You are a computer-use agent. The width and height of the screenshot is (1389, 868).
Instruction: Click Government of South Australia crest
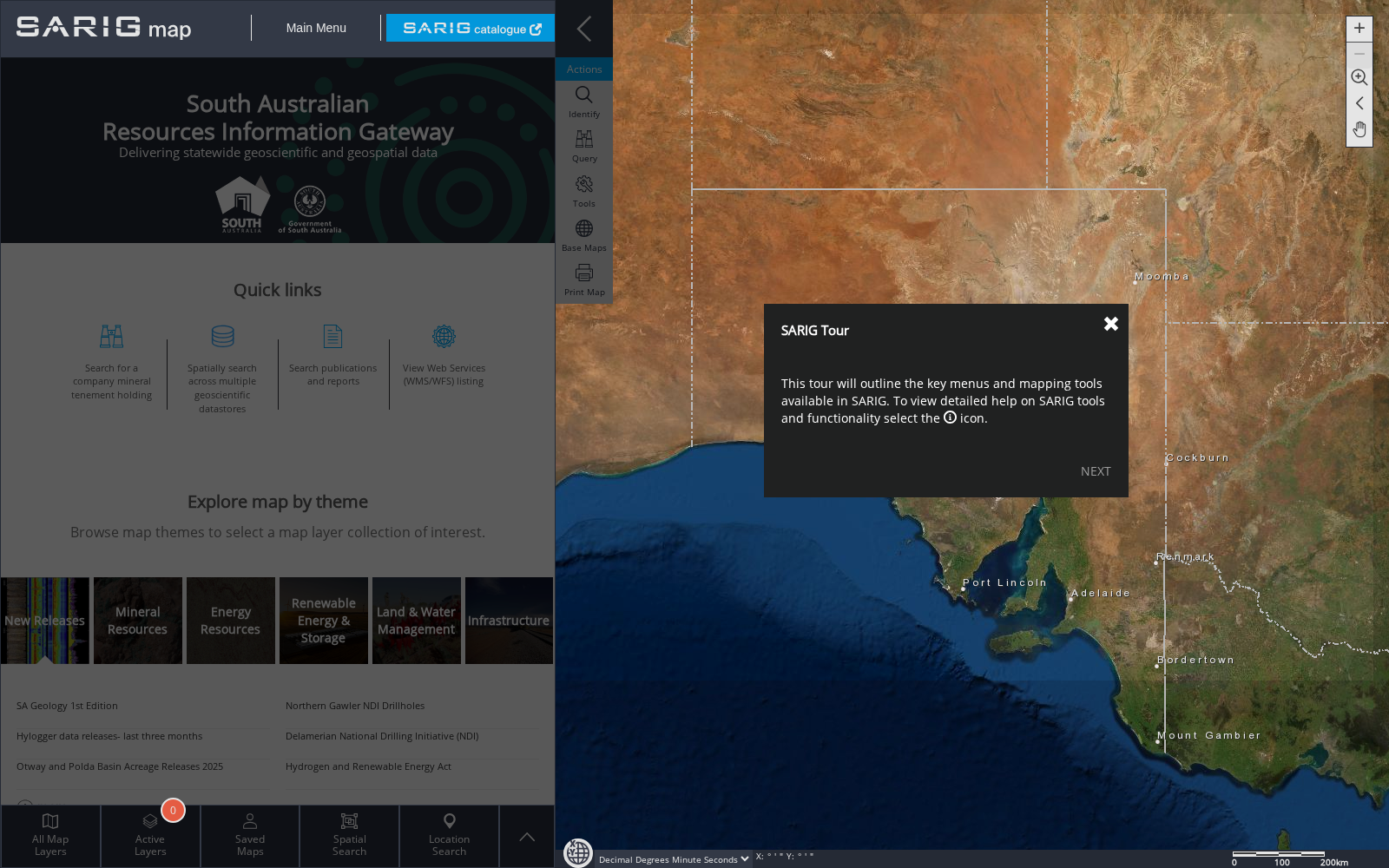coord(310,209)
